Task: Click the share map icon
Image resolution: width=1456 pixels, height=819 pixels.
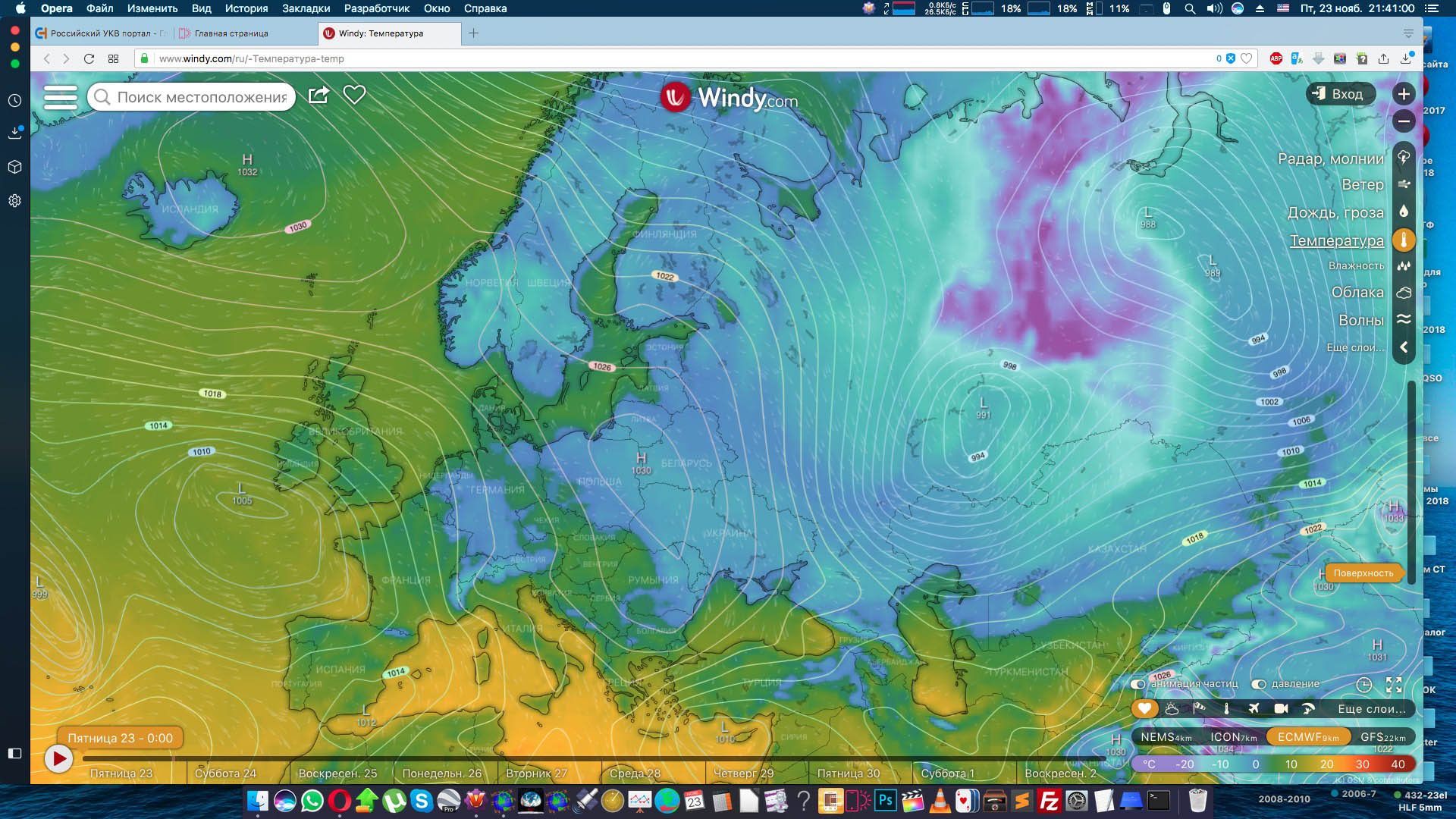Action: 318,95
